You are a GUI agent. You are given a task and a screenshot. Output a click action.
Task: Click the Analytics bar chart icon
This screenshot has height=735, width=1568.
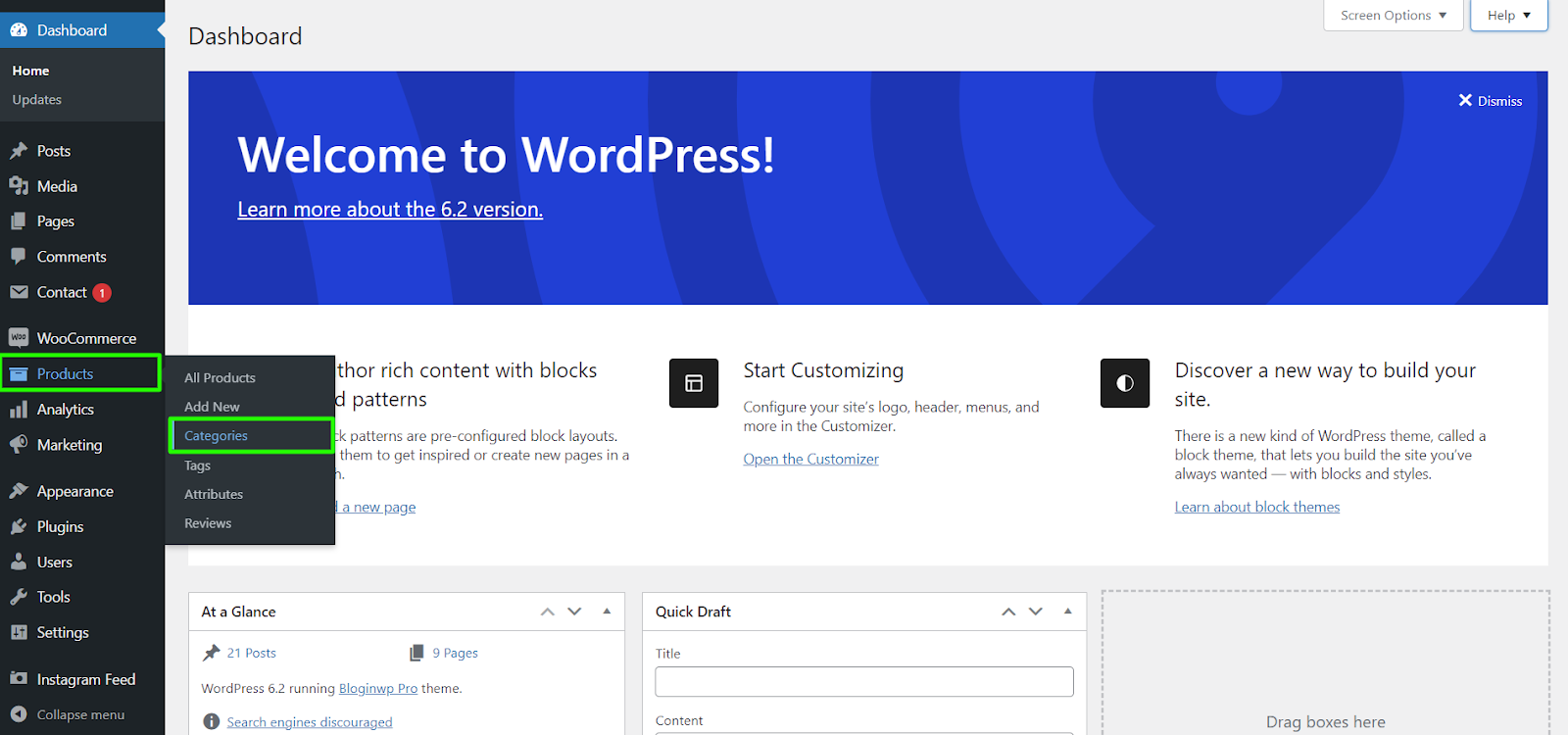point(19,410)
